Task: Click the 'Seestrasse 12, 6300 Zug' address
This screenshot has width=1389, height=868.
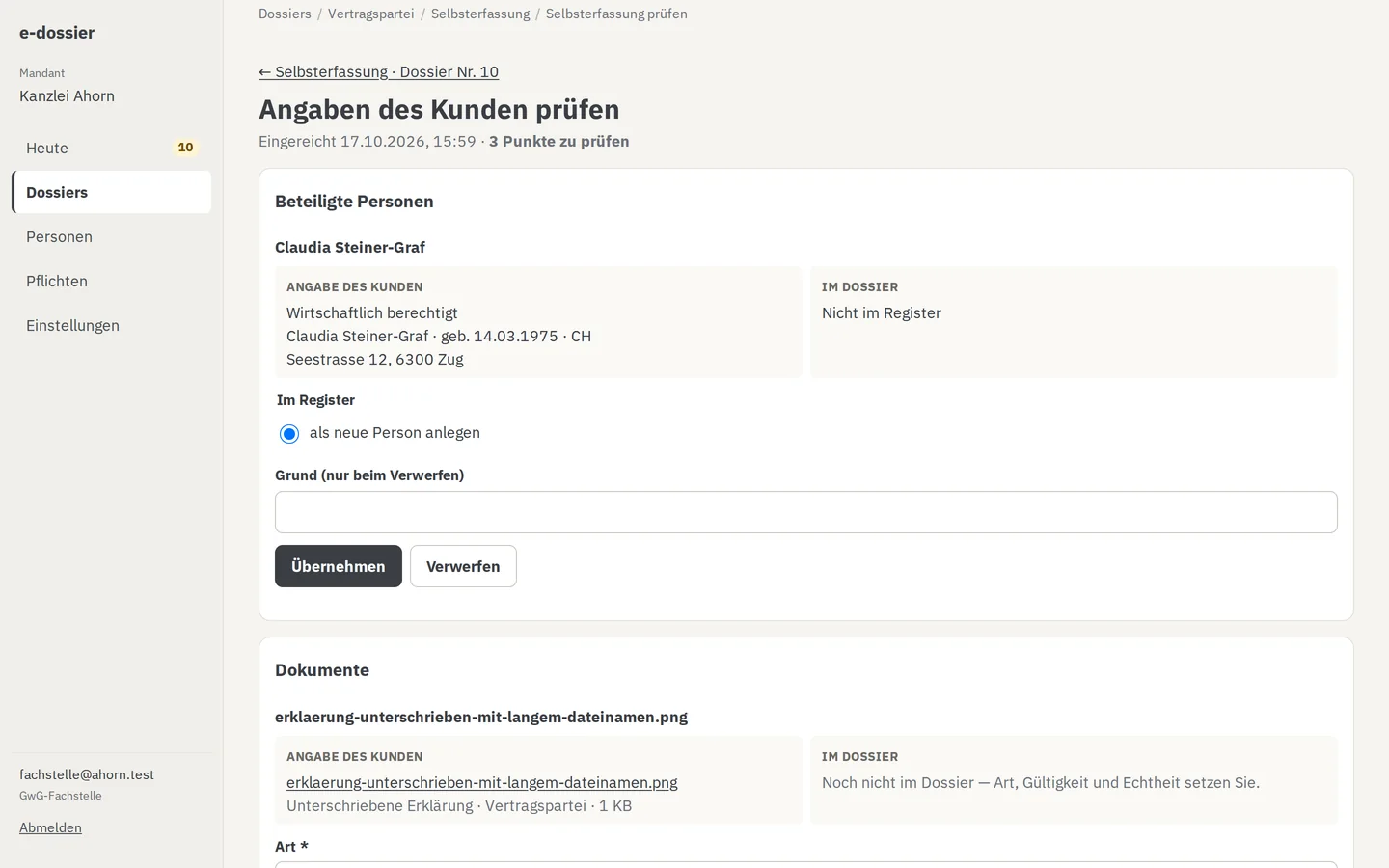Action: pos(375,359)
